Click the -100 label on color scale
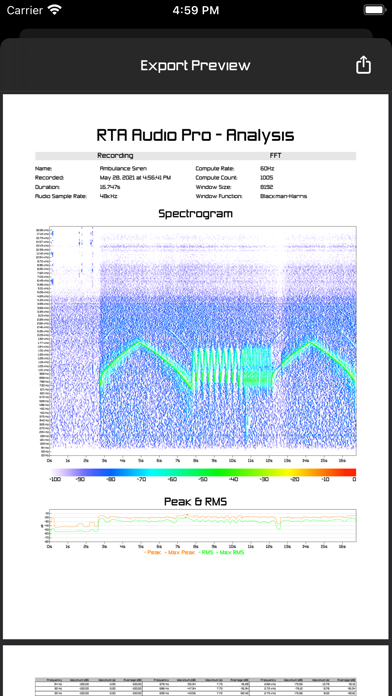392x696 pixels. [x=55, y=479]
